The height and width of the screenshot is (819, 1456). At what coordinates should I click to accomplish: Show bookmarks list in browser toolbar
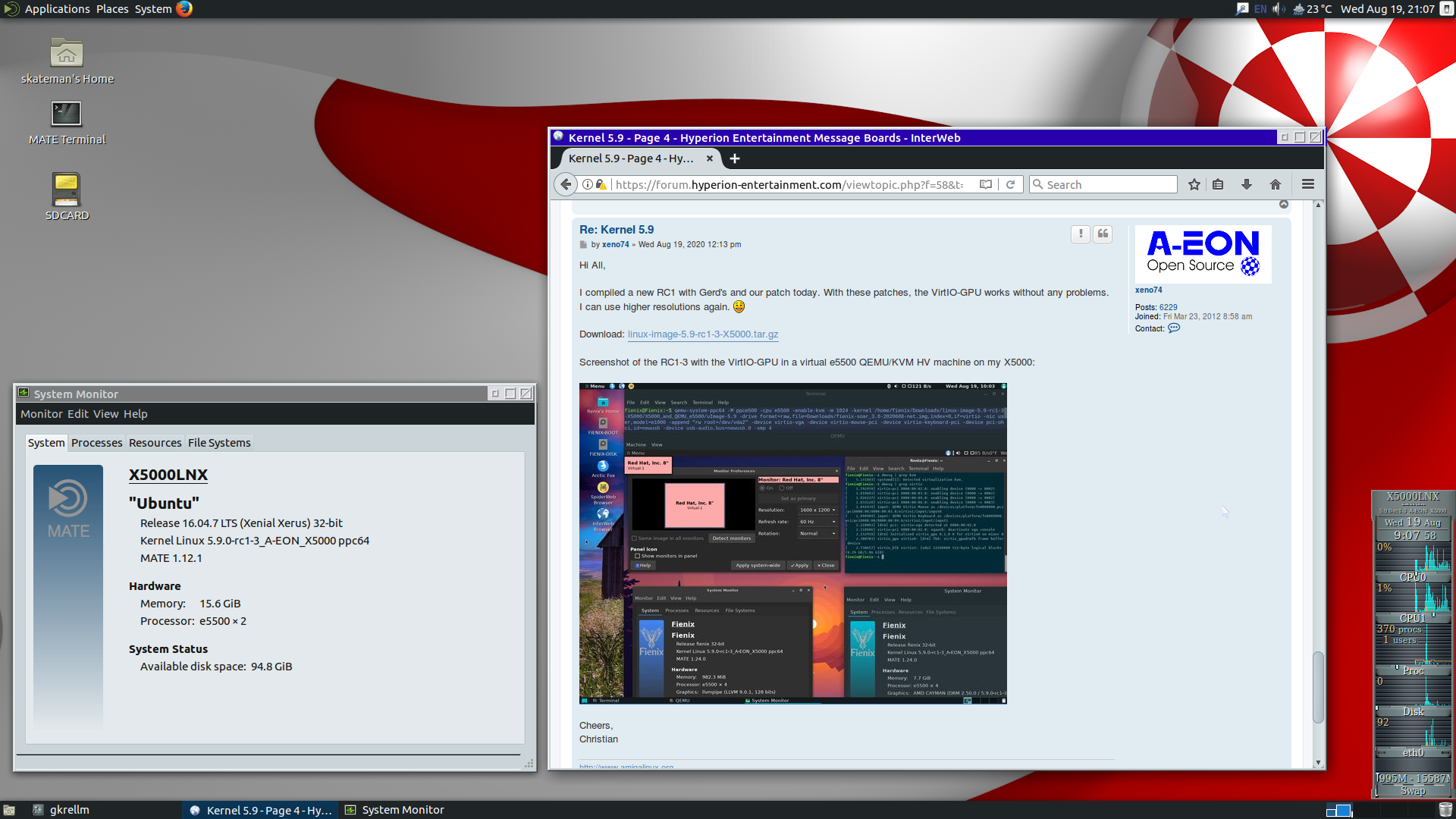[1218, 184]
